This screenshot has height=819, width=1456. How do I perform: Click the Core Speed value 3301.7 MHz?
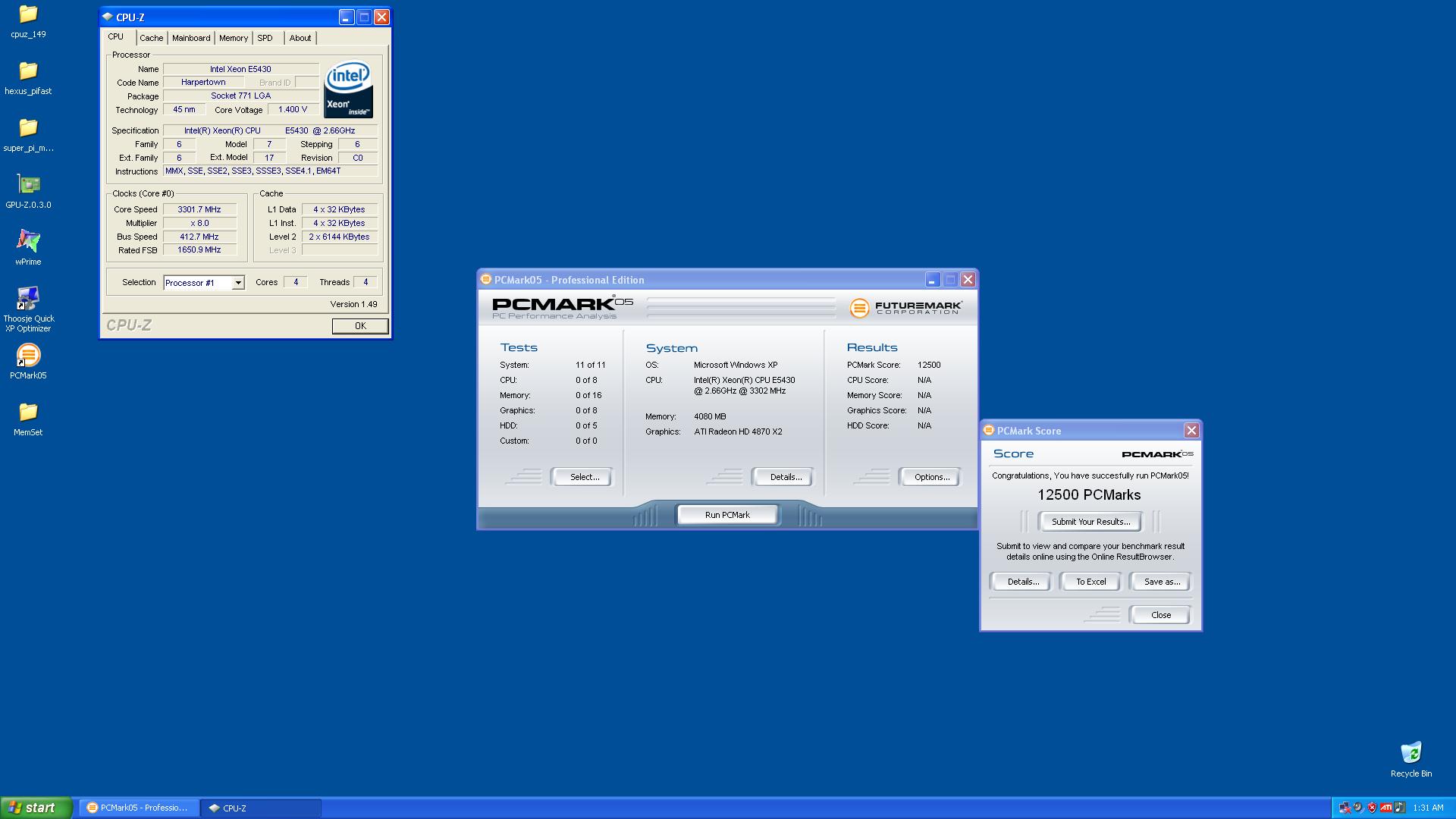coord(199,209)
